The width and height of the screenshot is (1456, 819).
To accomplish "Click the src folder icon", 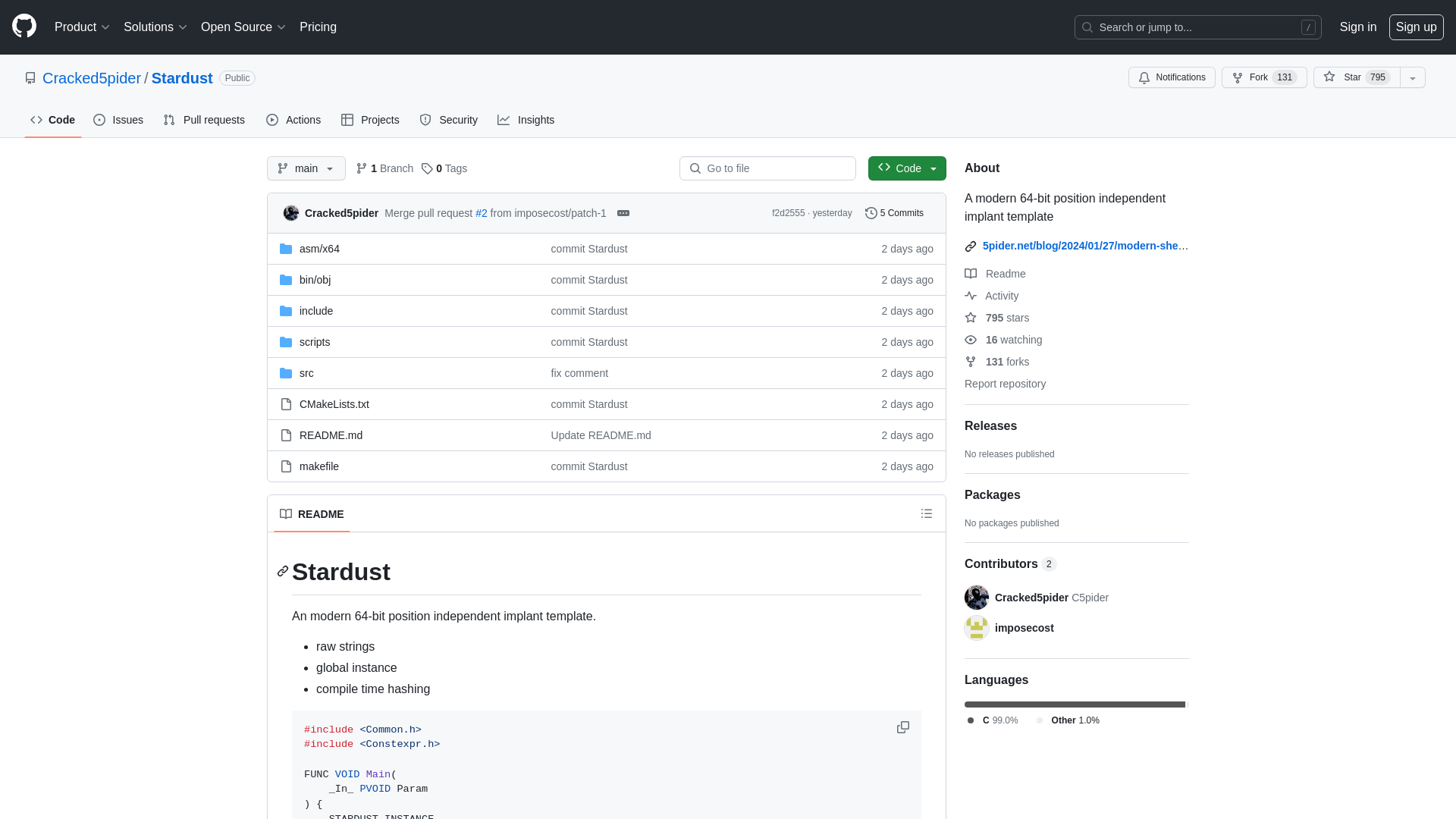I will 286,373.
